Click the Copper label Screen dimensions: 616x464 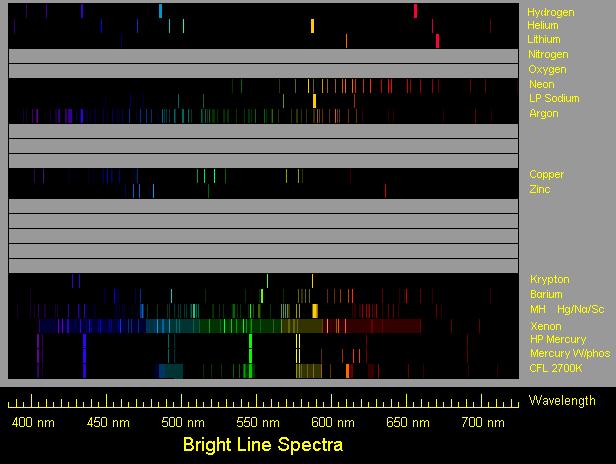click(x=546, y=174)
